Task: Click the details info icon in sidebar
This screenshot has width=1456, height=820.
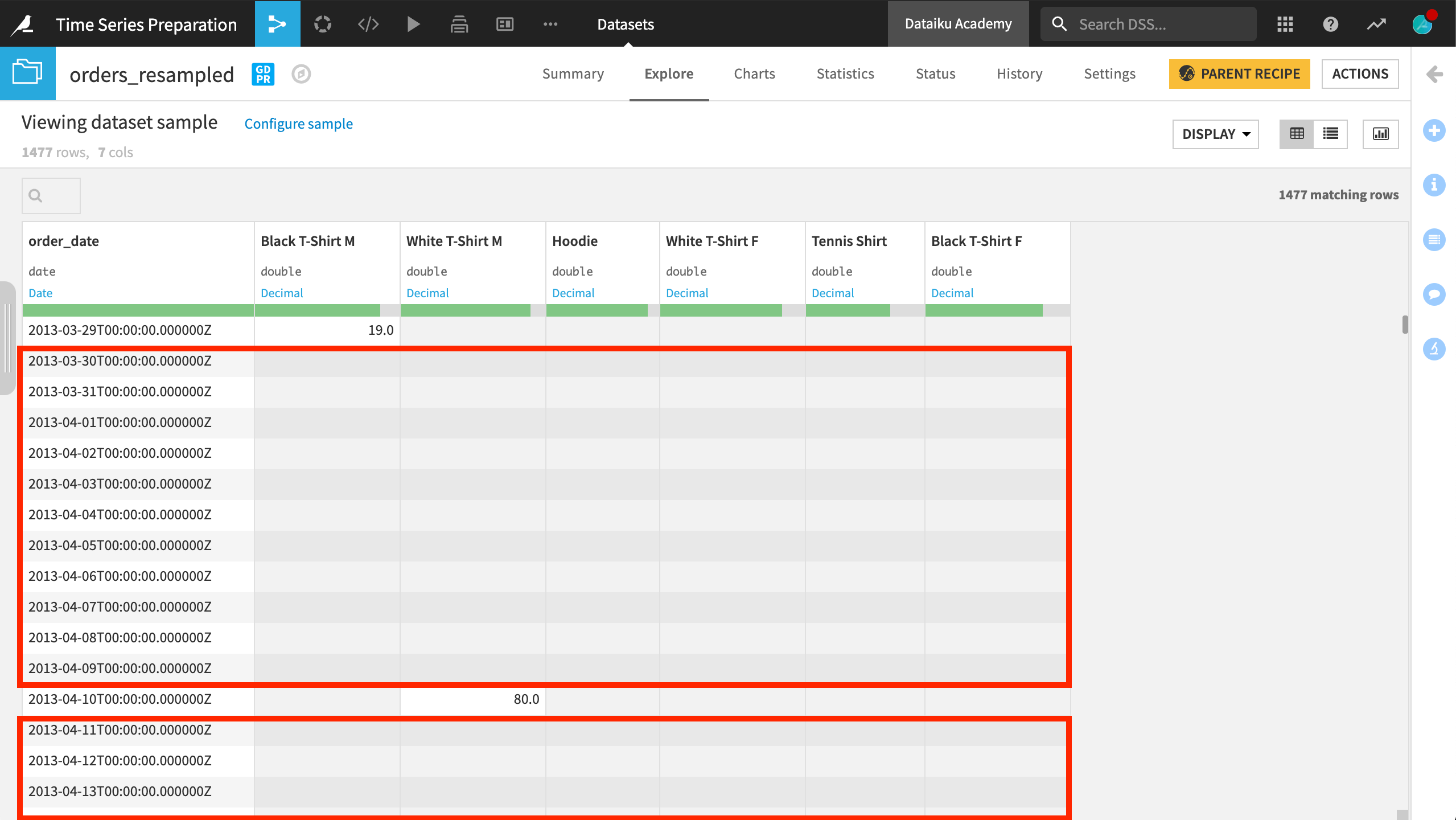Action: pyautogui.click(x=1434, y=185)
